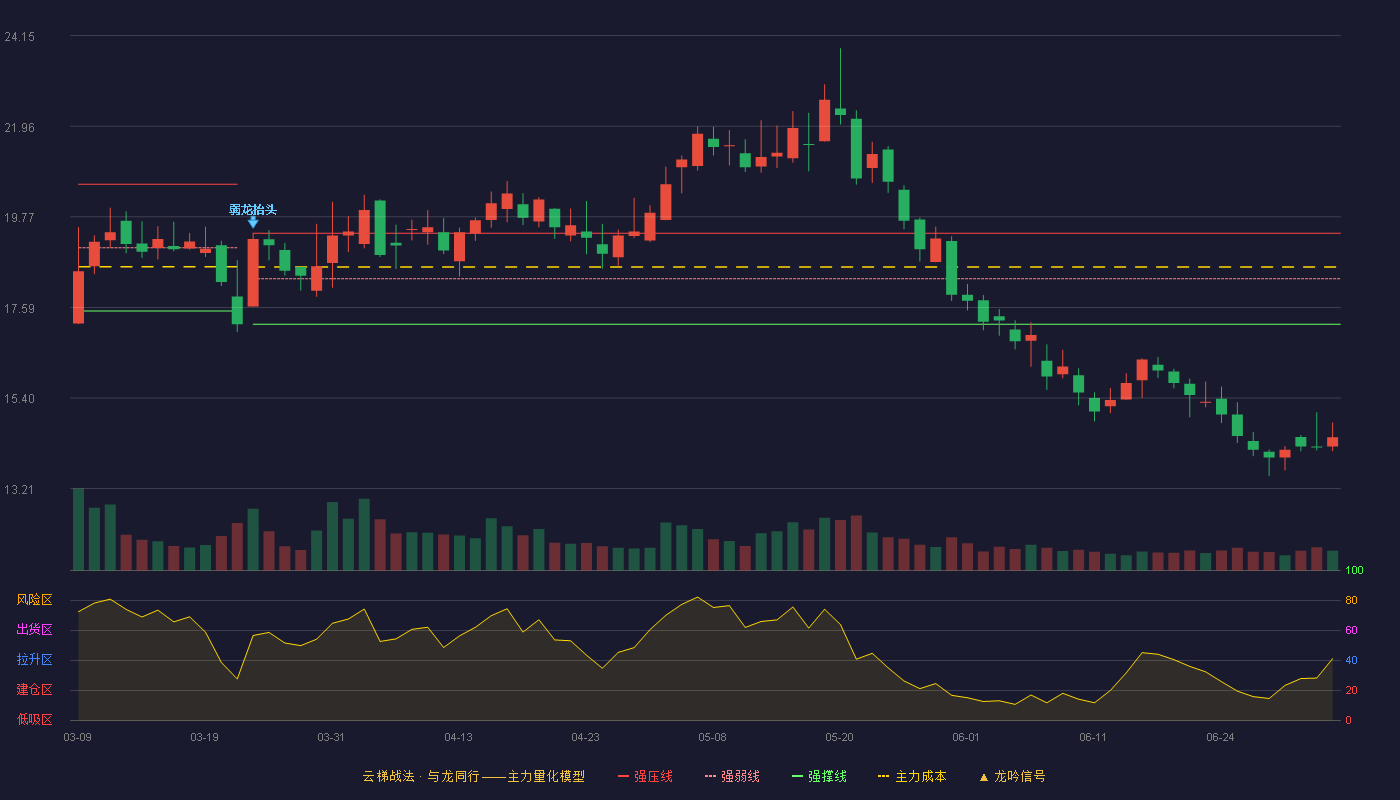The height and width of the screenshot is (800, 1400).
Task: Click the 06-01 date axis label
Action: click(x=966, y=737)
